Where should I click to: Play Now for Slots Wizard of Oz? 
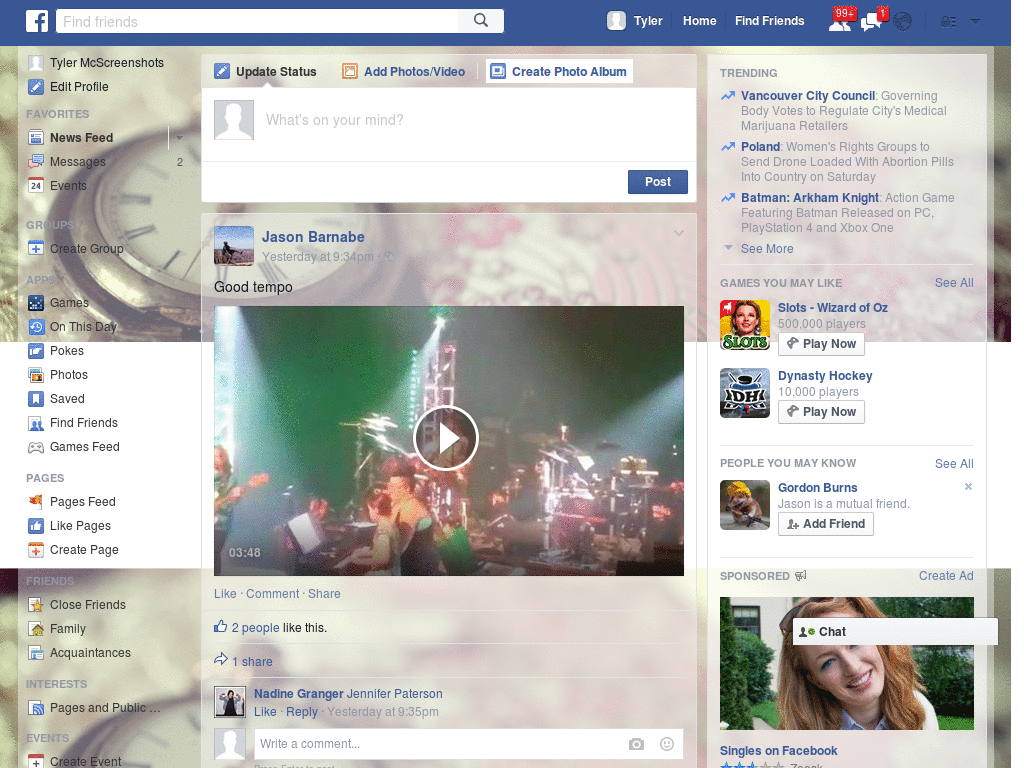822,344
